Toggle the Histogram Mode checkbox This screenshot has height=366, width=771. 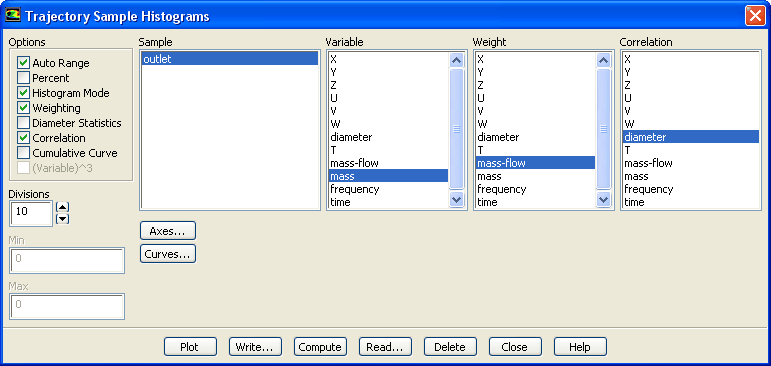23,93
